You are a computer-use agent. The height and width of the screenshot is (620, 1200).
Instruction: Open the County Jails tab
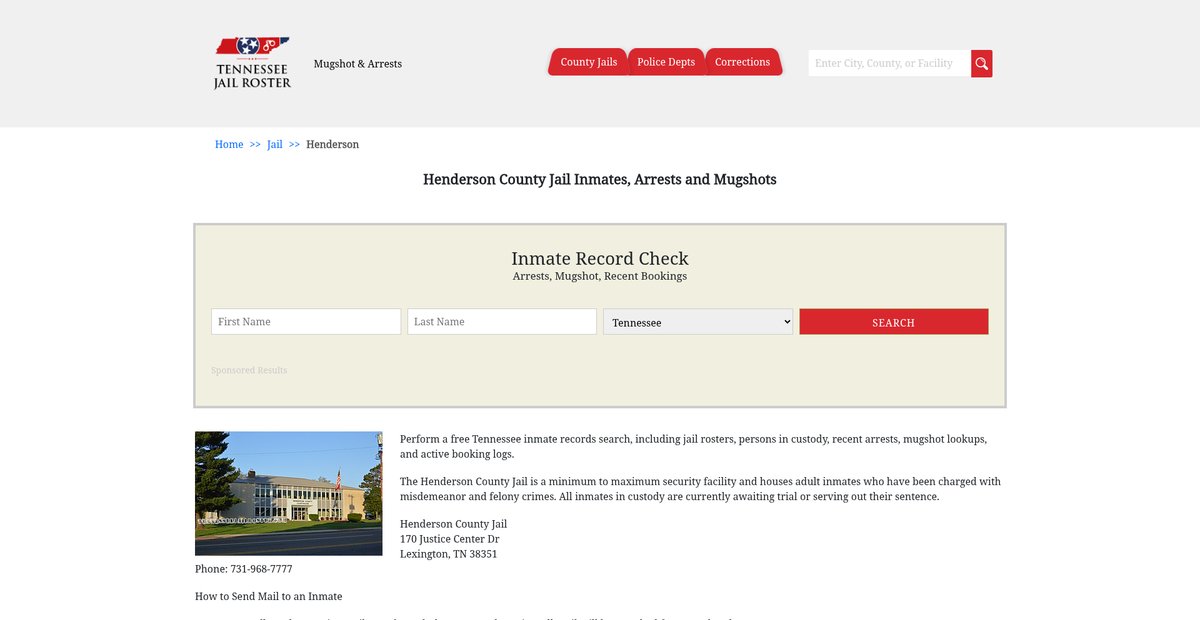588,62
